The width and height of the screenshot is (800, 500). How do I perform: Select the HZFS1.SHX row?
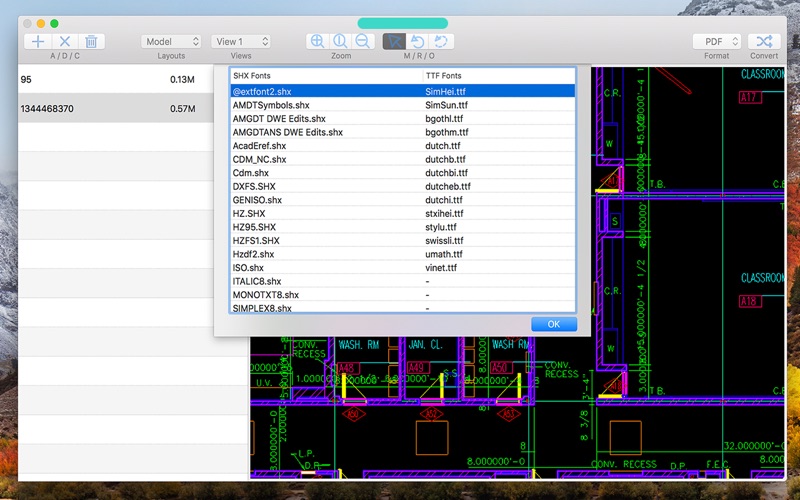[x=403, y=240]
